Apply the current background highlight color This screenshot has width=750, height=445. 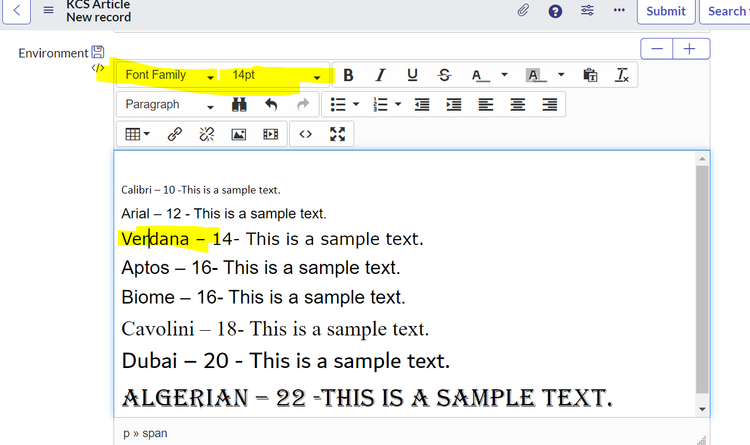(x=535, y=75)
